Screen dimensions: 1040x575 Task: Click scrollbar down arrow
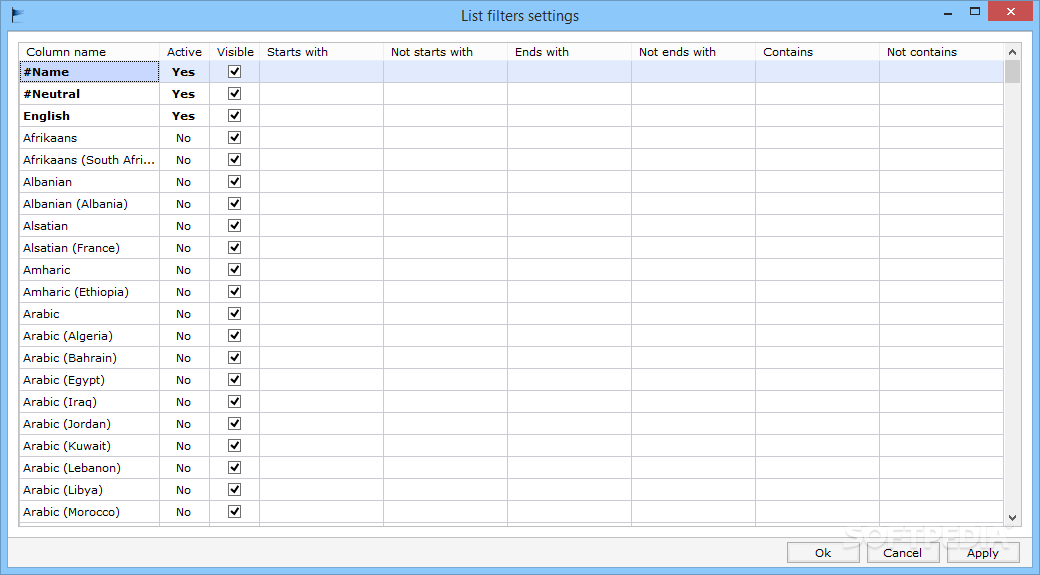point(1012,518)
